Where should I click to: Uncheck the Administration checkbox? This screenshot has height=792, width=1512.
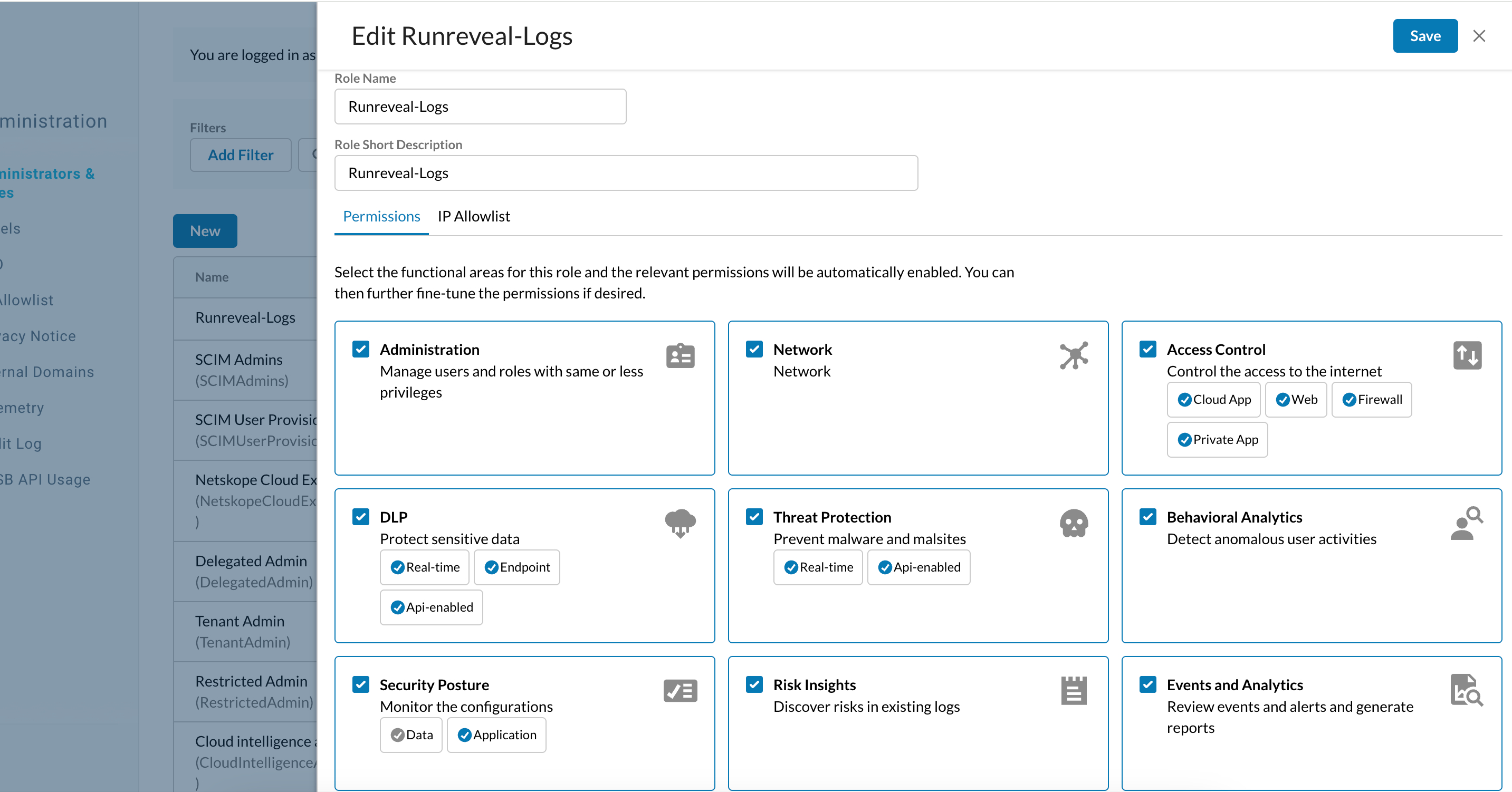click(361, 349)
